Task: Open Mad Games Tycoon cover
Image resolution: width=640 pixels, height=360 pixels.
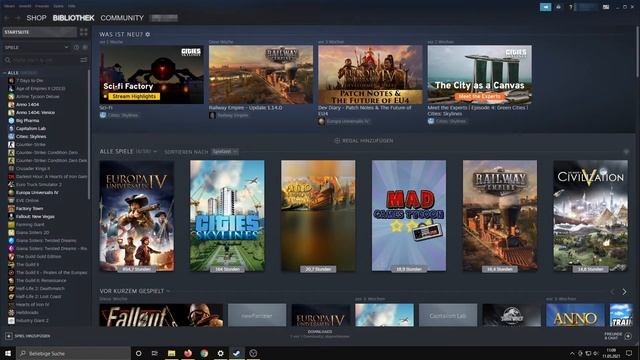Action: pyautogui.click(x=409, y=216)
